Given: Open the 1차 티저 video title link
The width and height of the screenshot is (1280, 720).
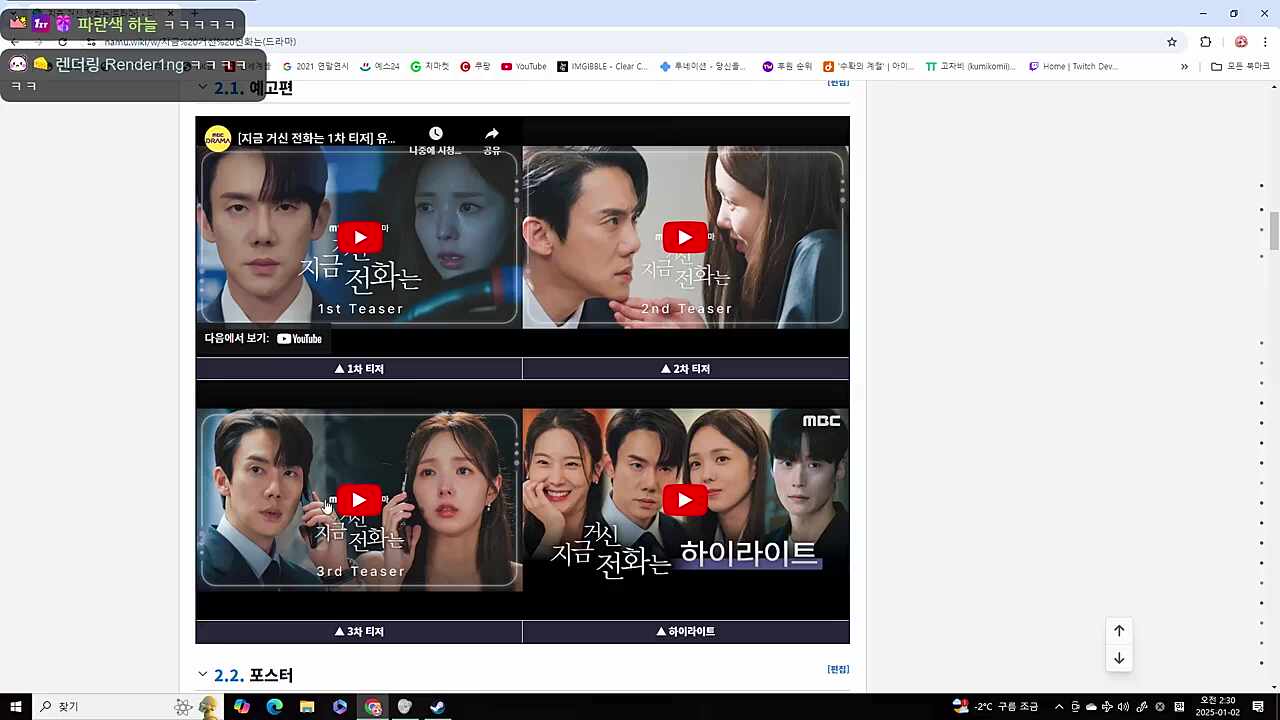Looking at the screenshot, I should click(316, 138).
